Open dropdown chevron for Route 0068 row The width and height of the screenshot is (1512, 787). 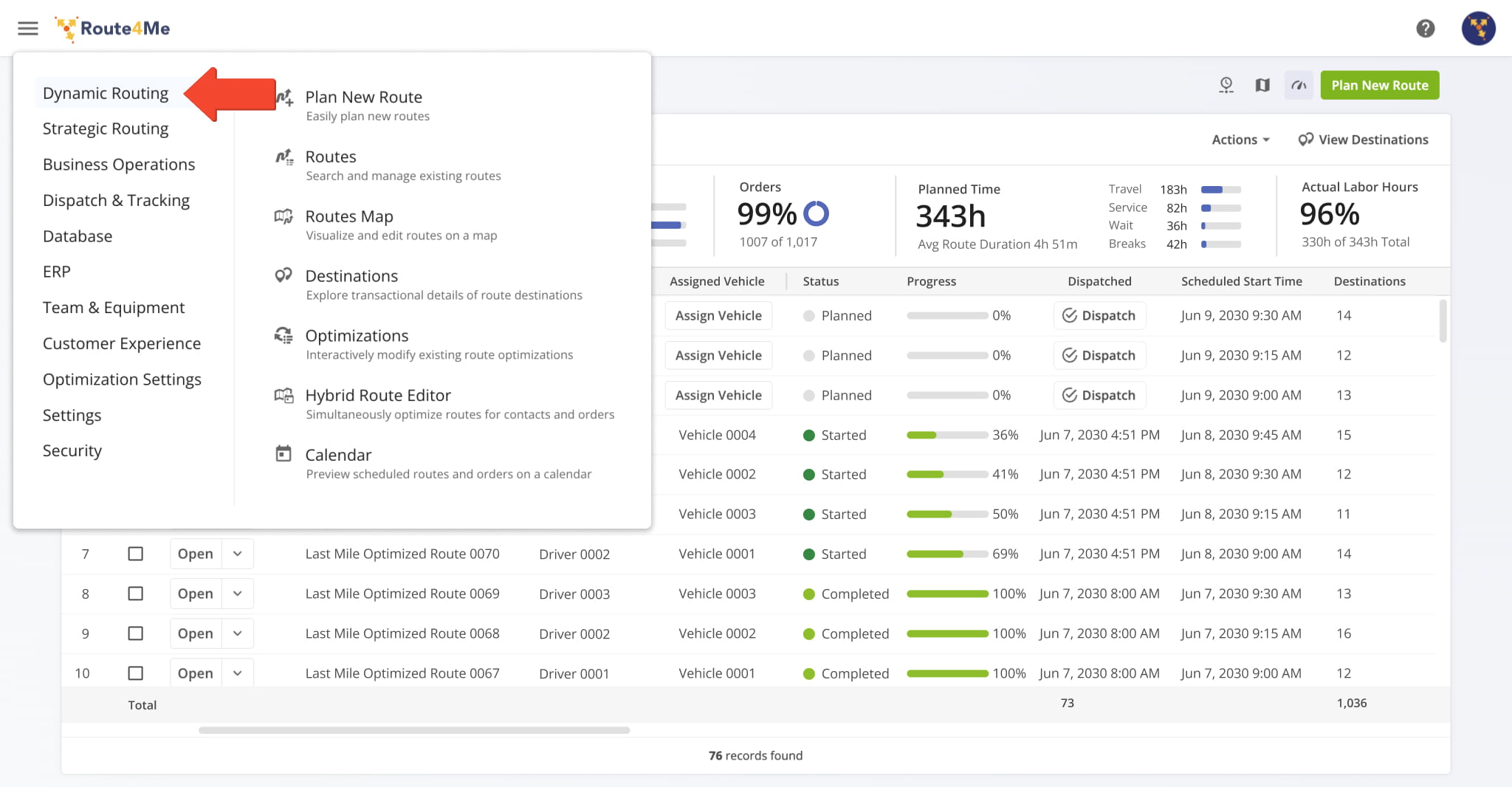click(238, 633)
